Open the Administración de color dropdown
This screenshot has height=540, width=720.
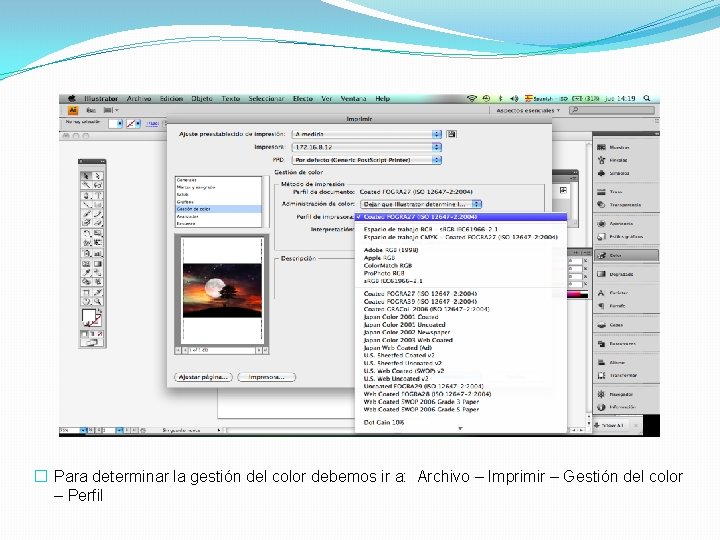click(421, 204)
